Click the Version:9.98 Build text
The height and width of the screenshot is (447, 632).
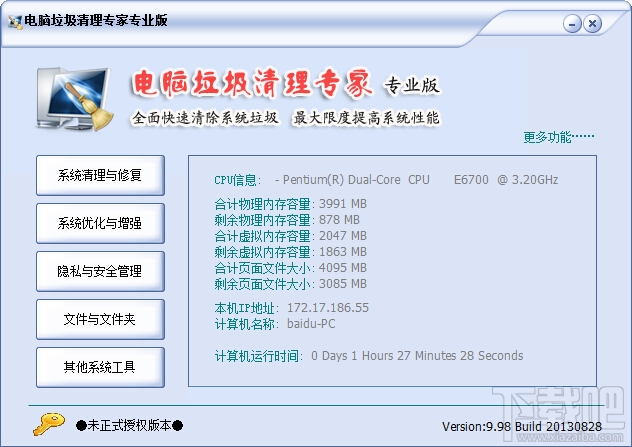(x=522, y=426)
